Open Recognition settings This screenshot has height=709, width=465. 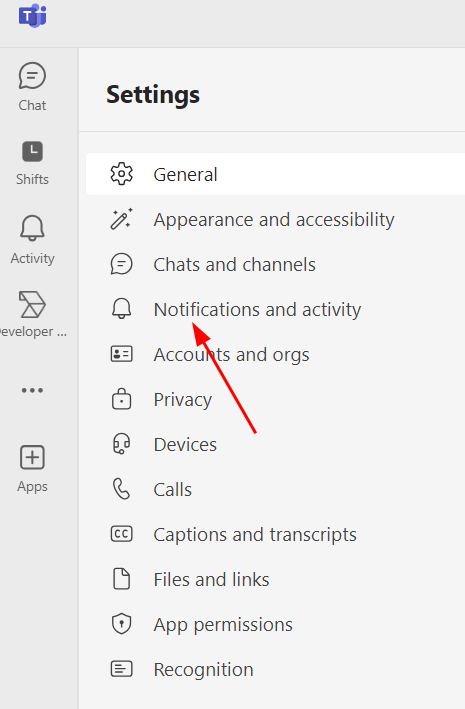204,670
